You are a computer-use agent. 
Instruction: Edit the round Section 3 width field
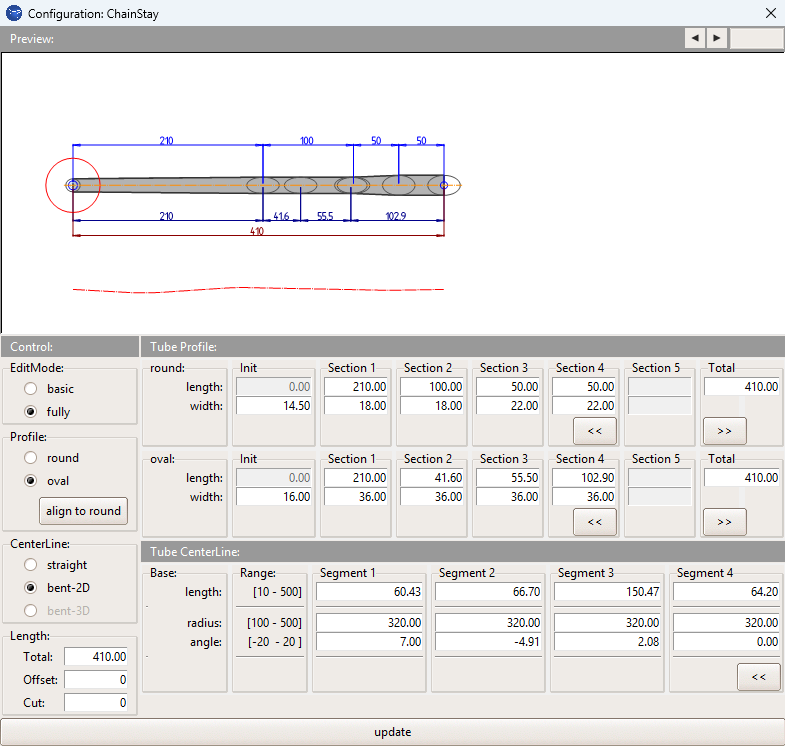pyautogui.click(x=510, y=406)
